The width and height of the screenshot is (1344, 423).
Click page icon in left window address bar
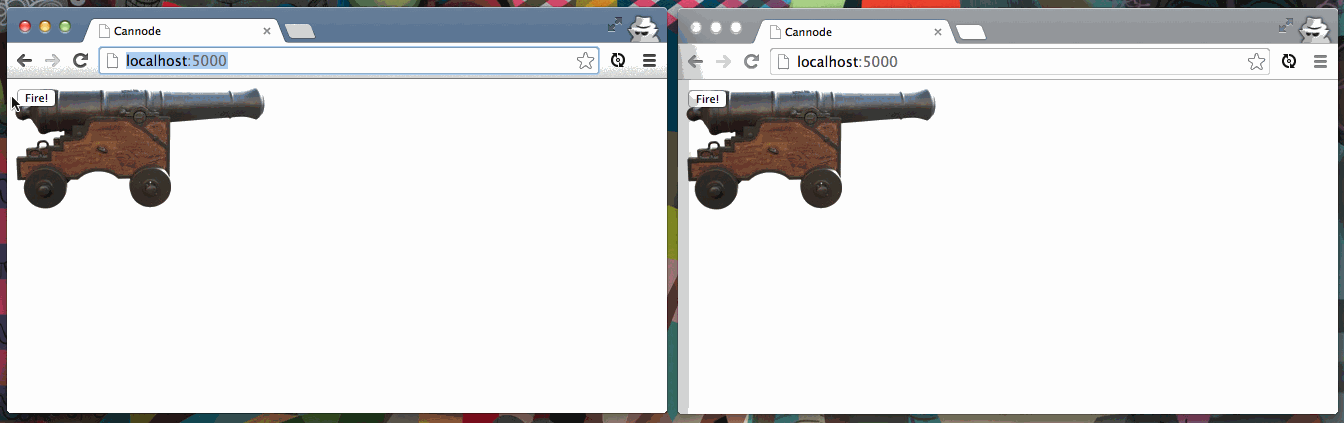pos(113,61)
